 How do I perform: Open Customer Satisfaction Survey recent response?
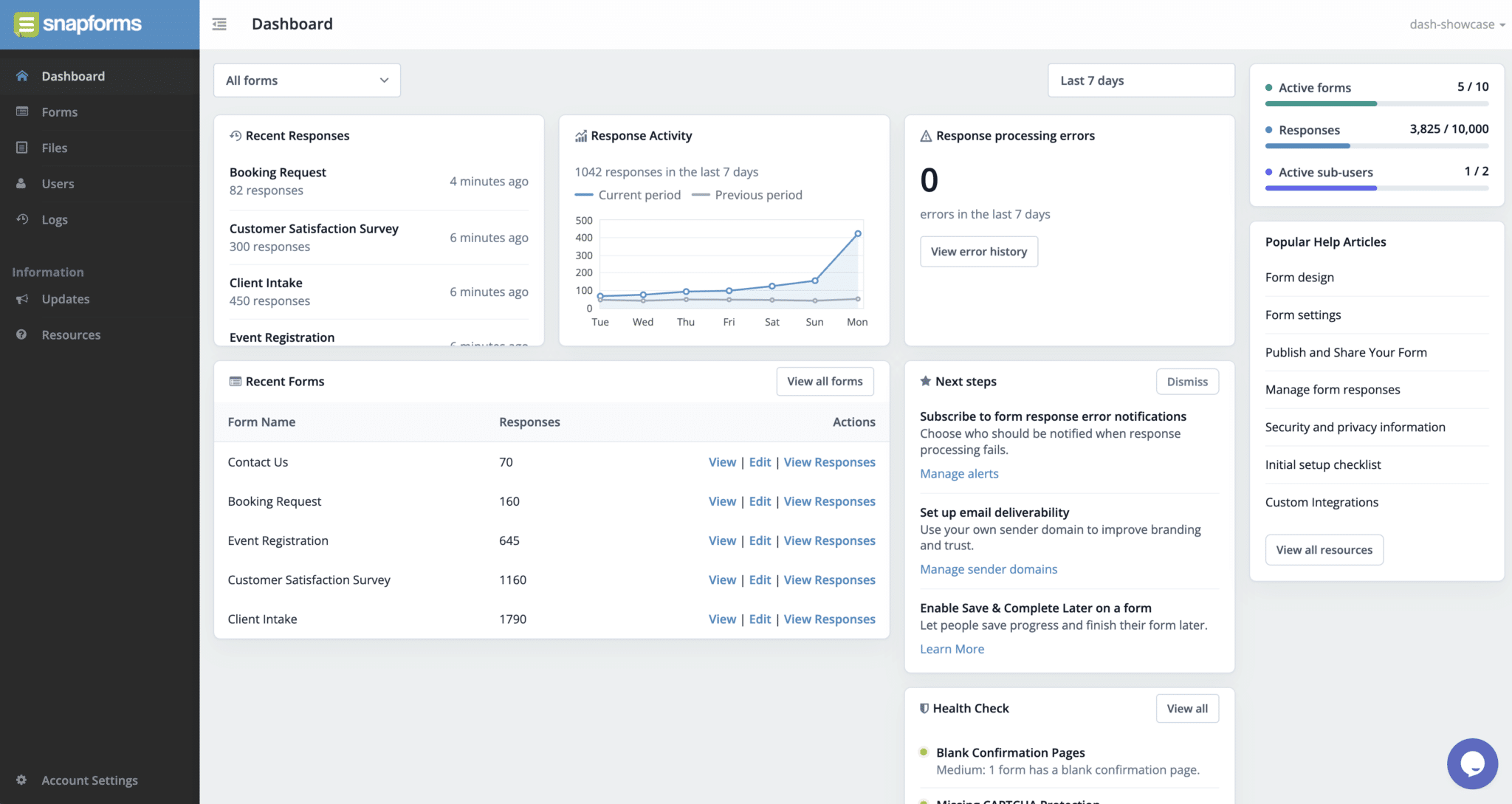click(x=379, y=238)
